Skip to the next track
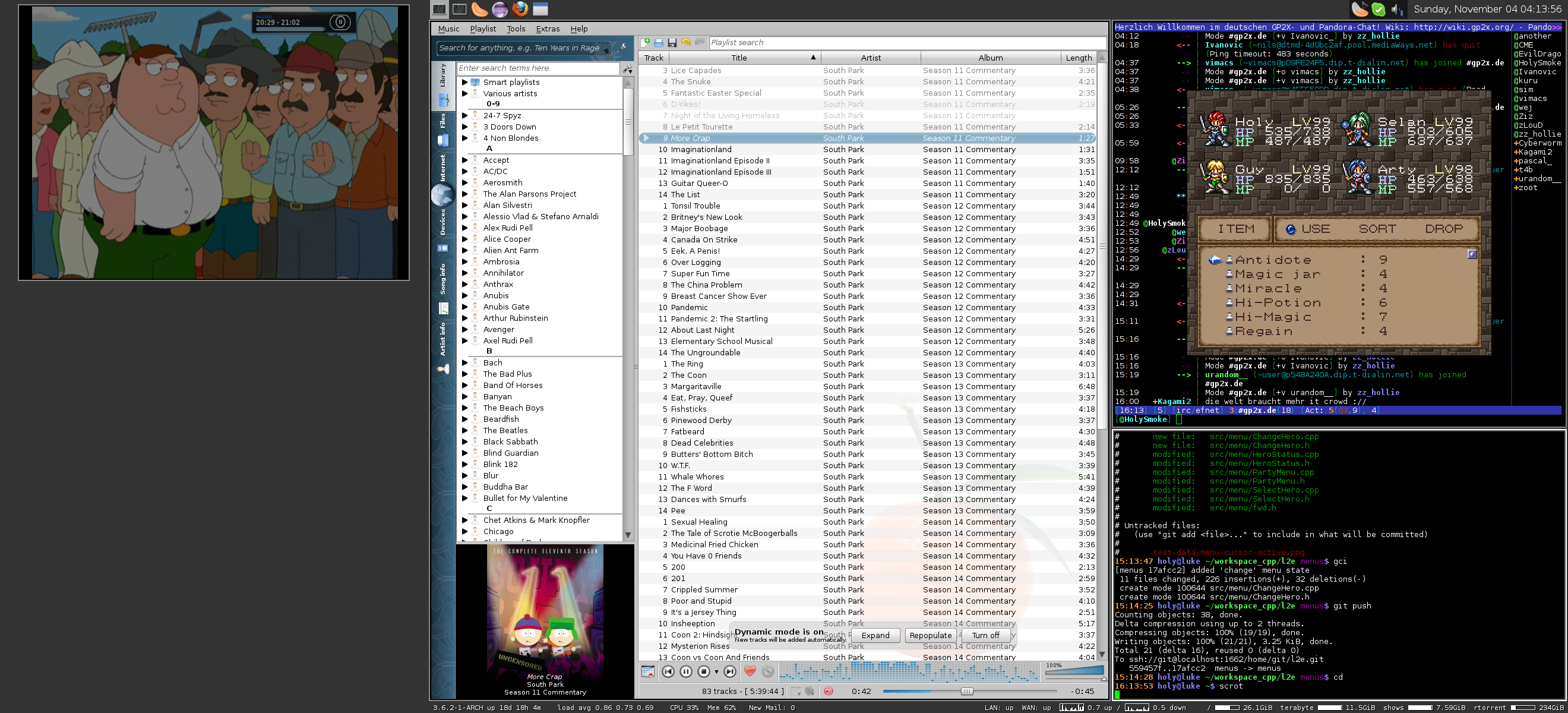This screenshot has width=1568, height=713. [x=730, y=671]
